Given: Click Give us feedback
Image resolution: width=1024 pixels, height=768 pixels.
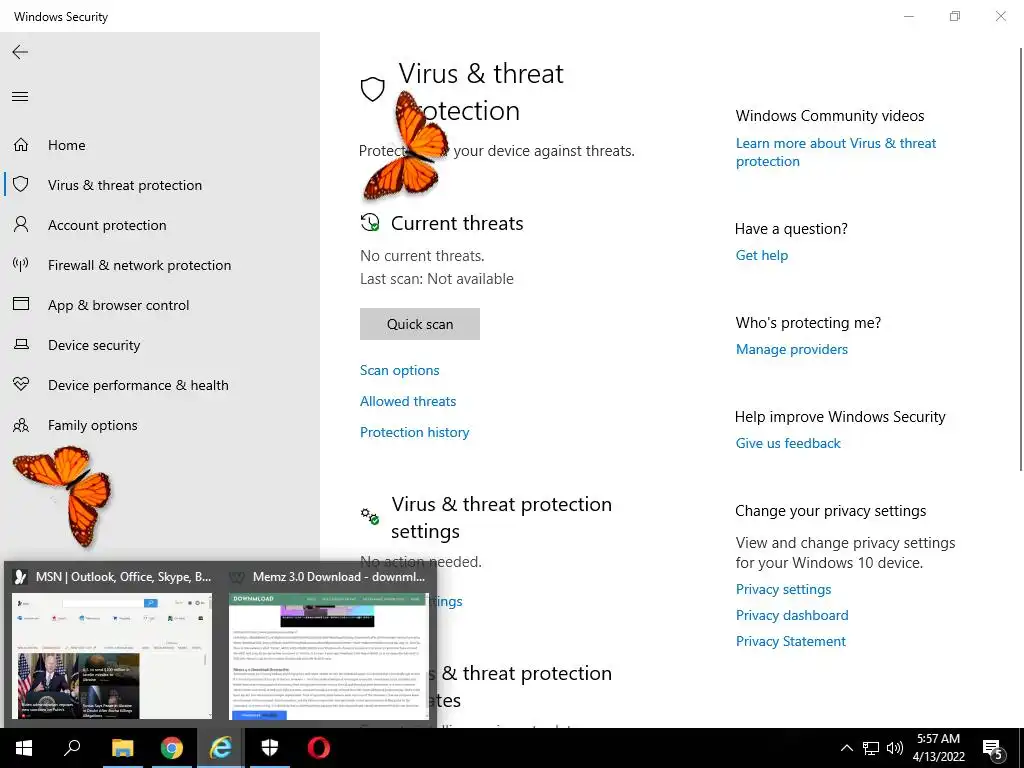Looking at the screenshot, I should pos(788,443).
